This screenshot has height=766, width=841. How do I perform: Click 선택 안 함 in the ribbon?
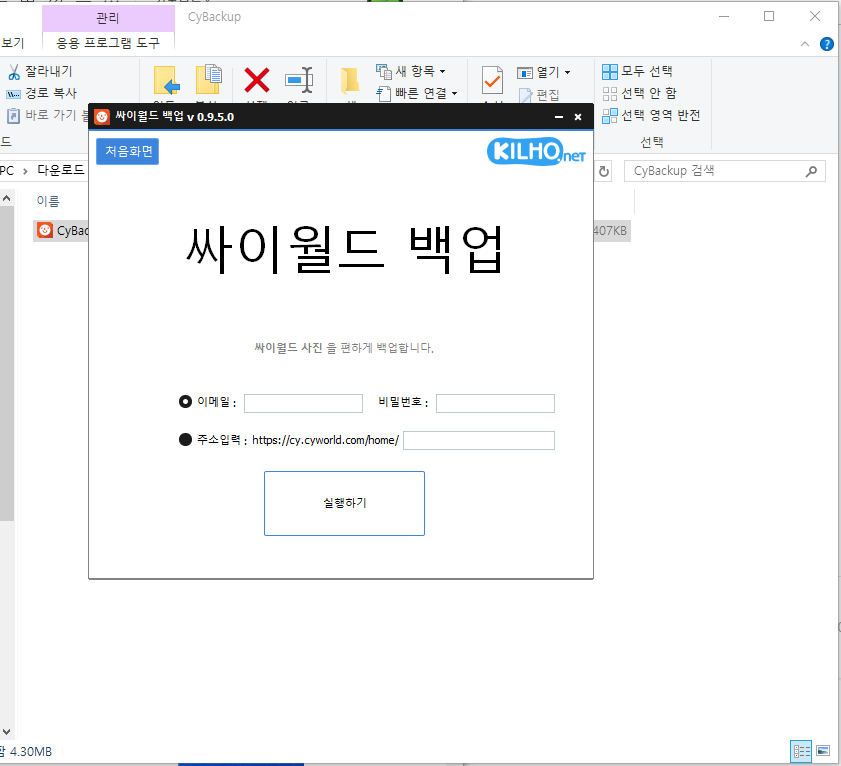[x=639, y=93]
